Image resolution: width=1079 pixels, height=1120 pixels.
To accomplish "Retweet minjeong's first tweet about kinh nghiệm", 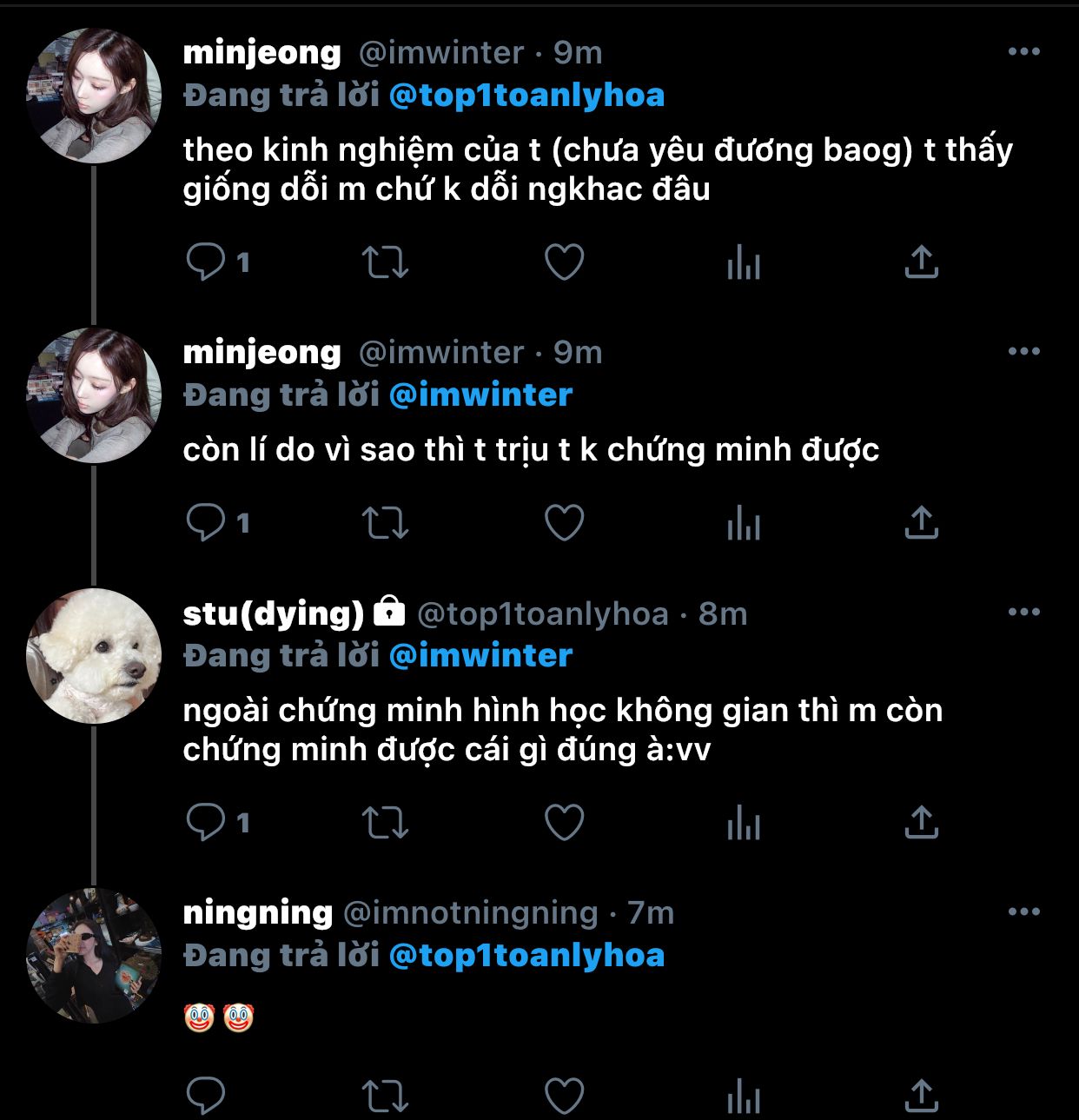I will pos(385,262).
